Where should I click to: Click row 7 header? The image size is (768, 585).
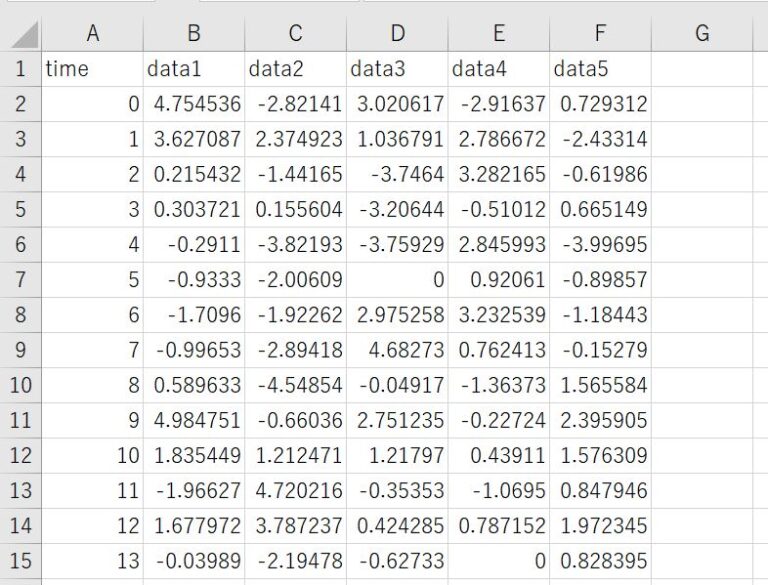point(20,280)
